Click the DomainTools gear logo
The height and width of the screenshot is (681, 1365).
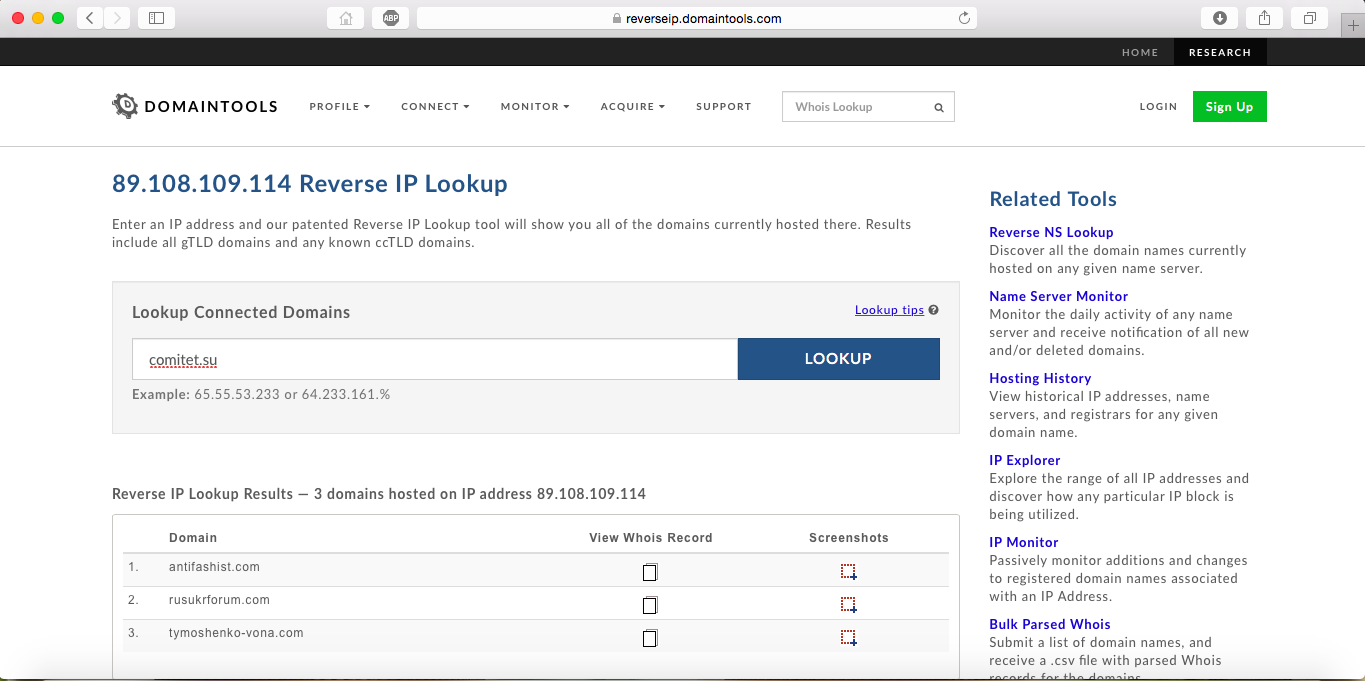[x=125, y=106]
